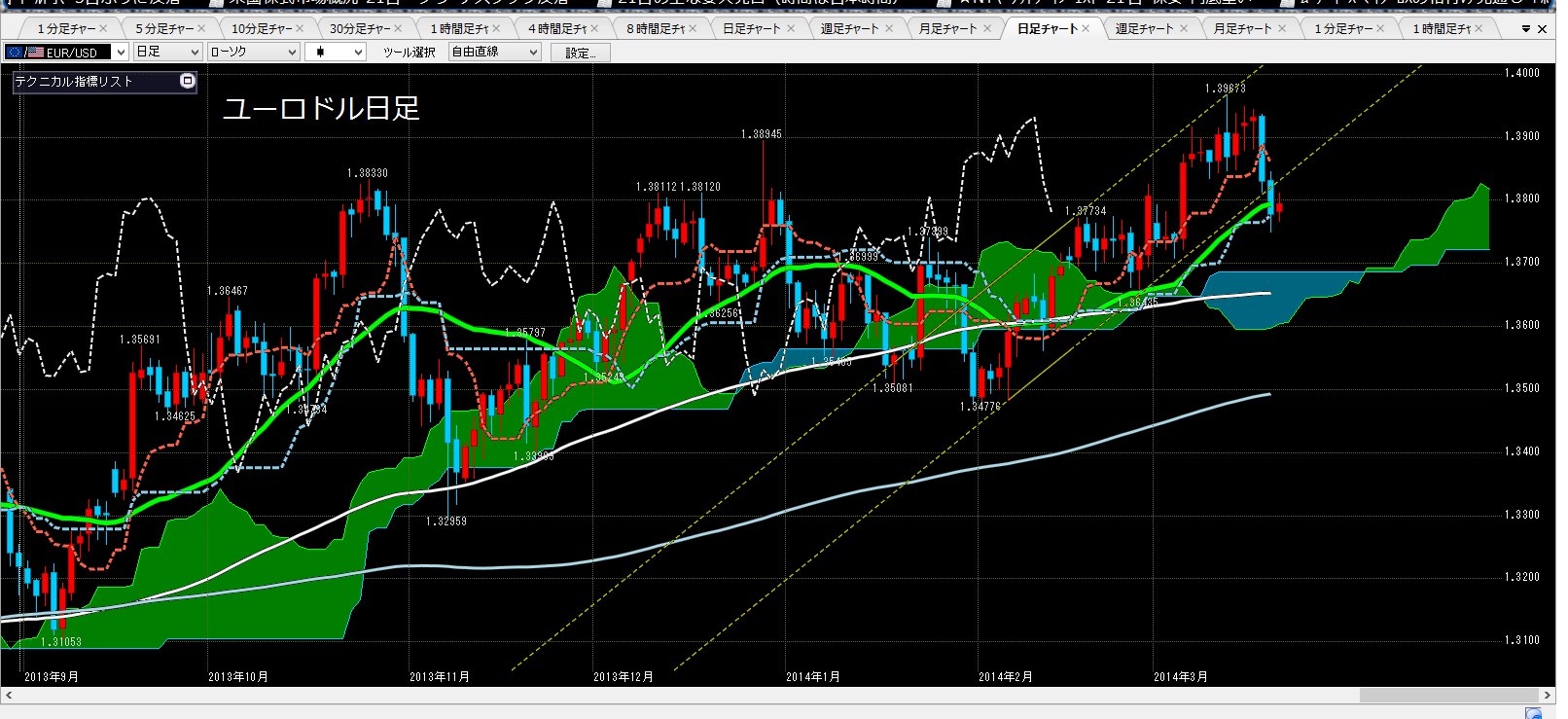This screenshot has height=719, width=1568.
Task: Click the left arrow of the horizontal scrollbar
Action: coord(9,696)
